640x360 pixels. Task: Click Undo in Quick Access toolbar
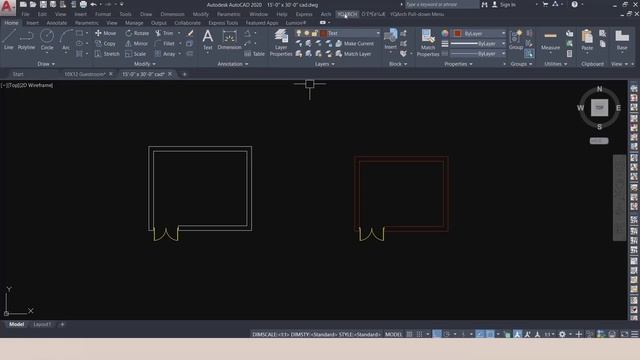(93, 4)
